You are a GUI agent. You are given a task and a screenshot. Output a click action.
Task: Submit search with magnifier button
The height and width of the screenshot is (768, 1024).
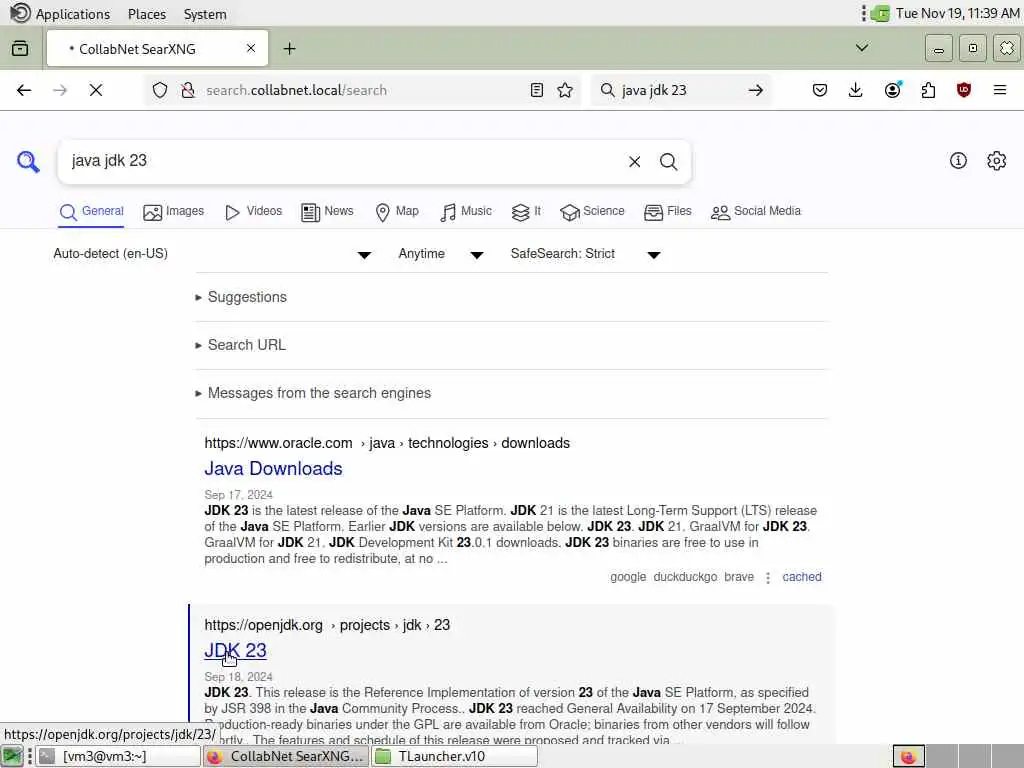(x=668, y=161)
